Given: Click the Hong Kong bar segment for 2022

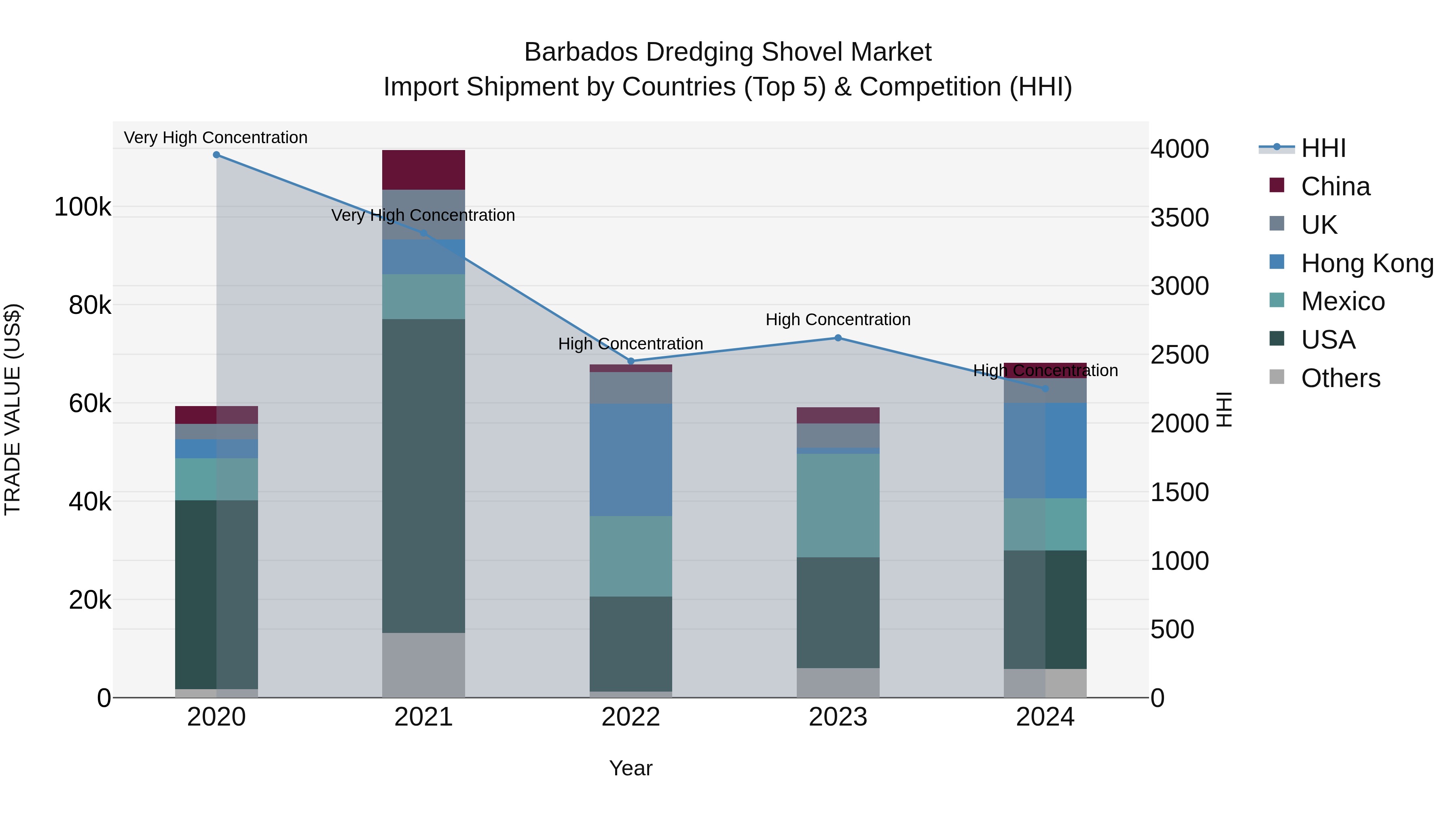Looking at the screenshot, I should [631, 460].
